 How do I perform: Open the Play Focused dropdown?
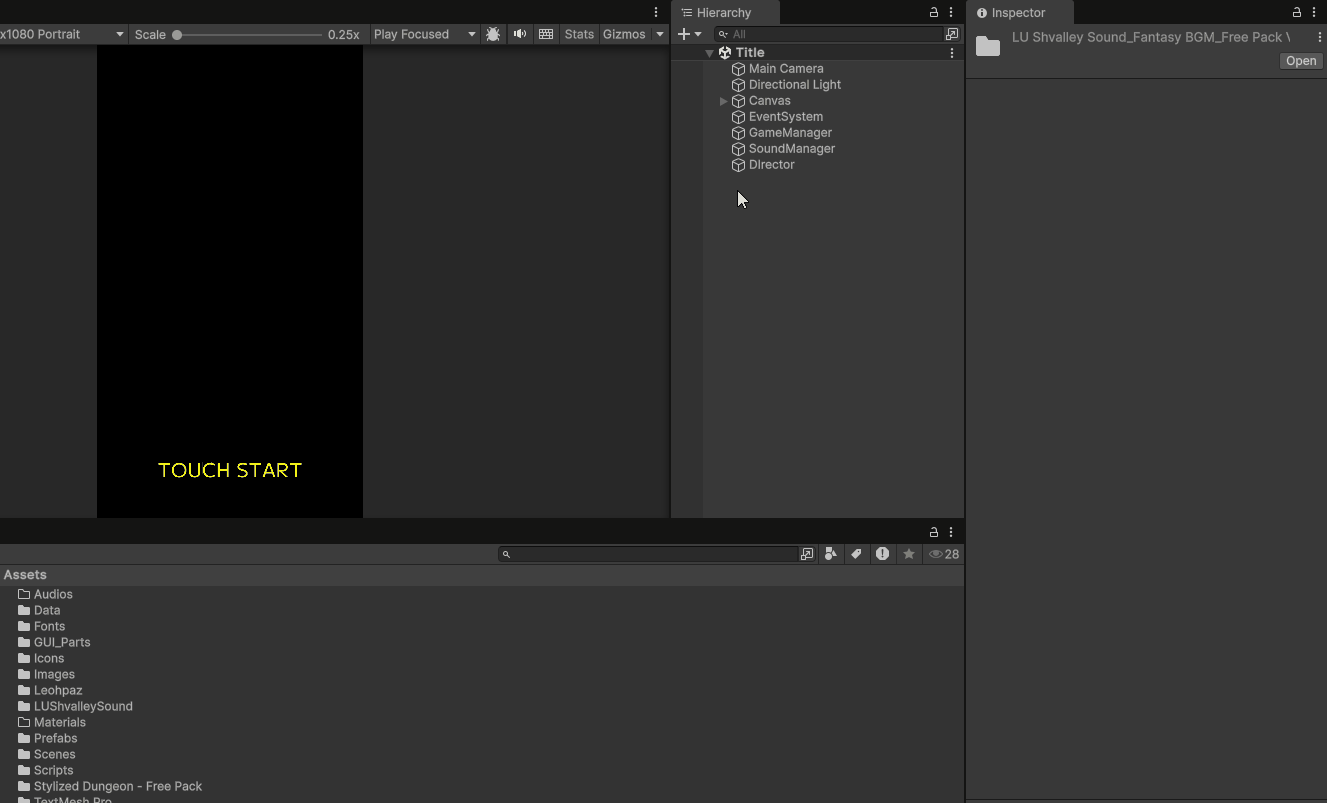pos(424,34)
